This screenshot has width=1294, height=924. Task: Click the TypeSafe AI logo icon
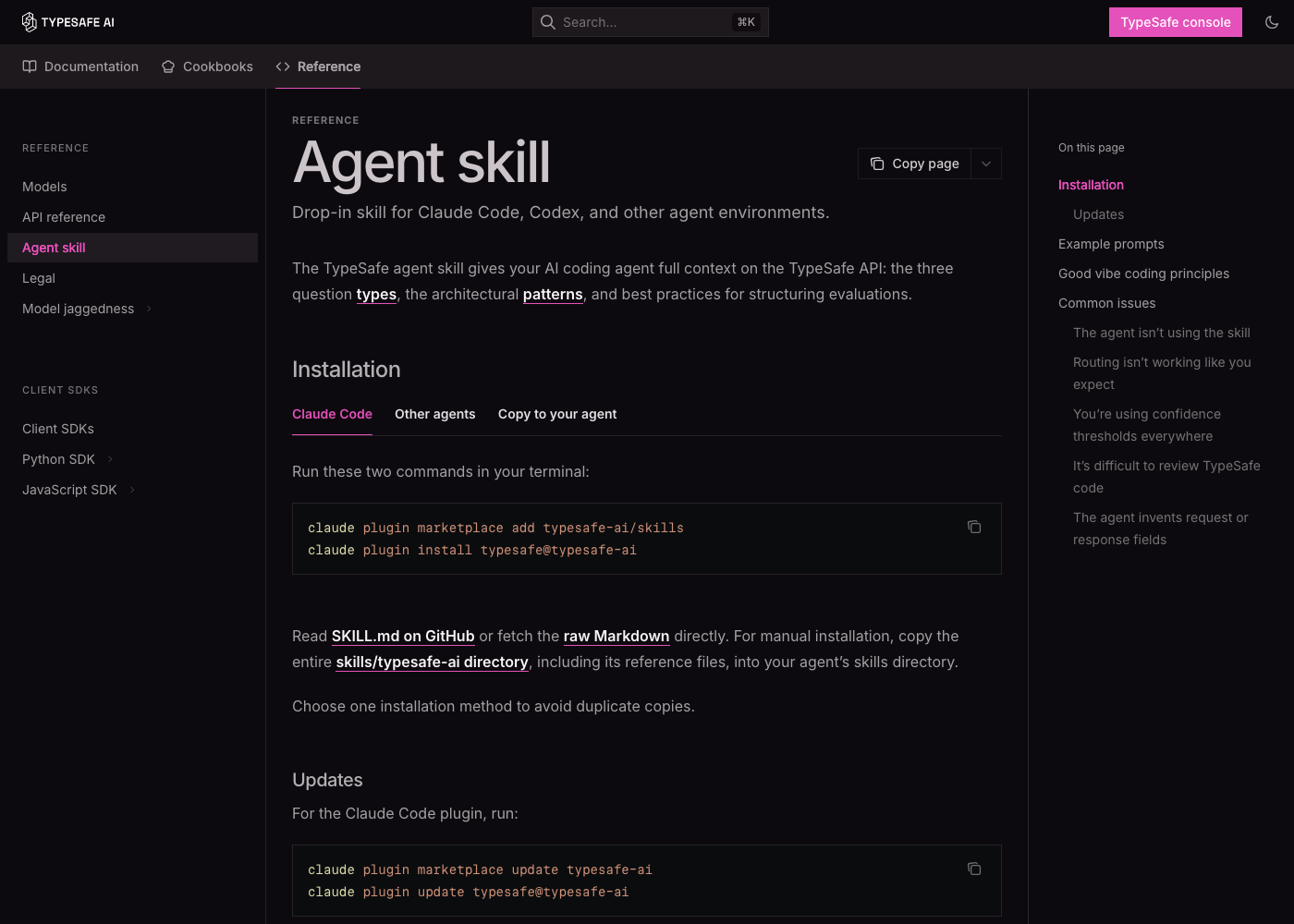coord(30,22)
